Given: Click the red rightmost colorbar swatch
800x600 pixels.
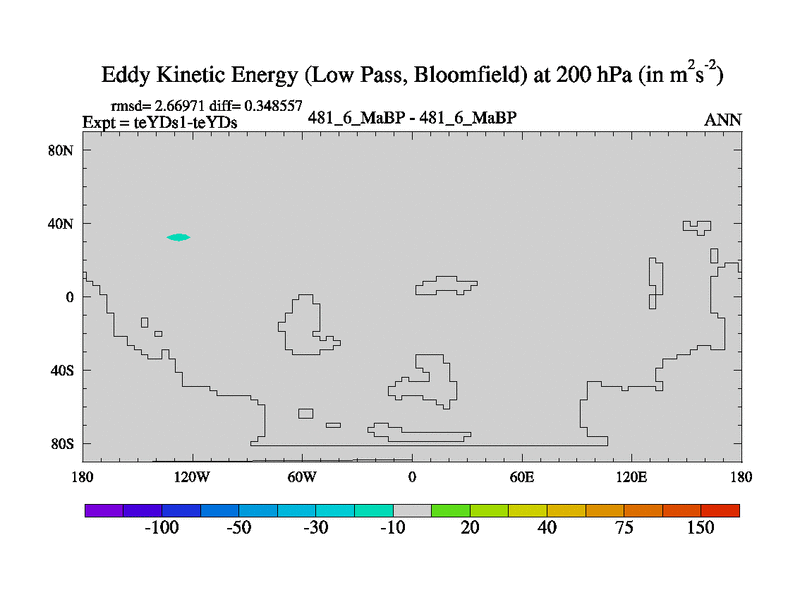Looking at the screenshot, I should click(720, 510).
